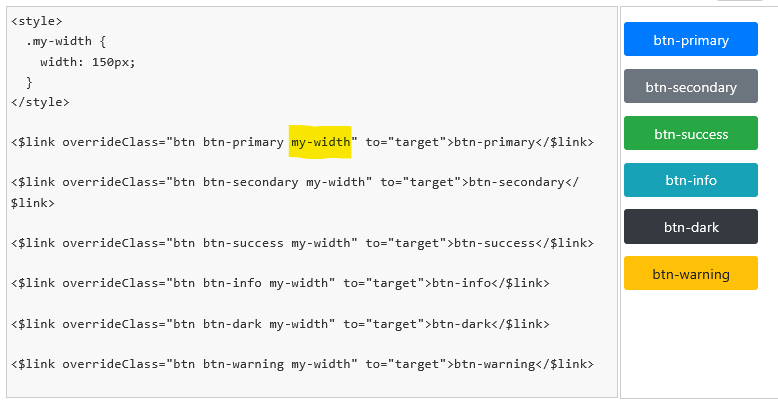This screenshot has width=778, height=400.
Task: Click the '.my-width {' selector line
Action: point(66,42)
